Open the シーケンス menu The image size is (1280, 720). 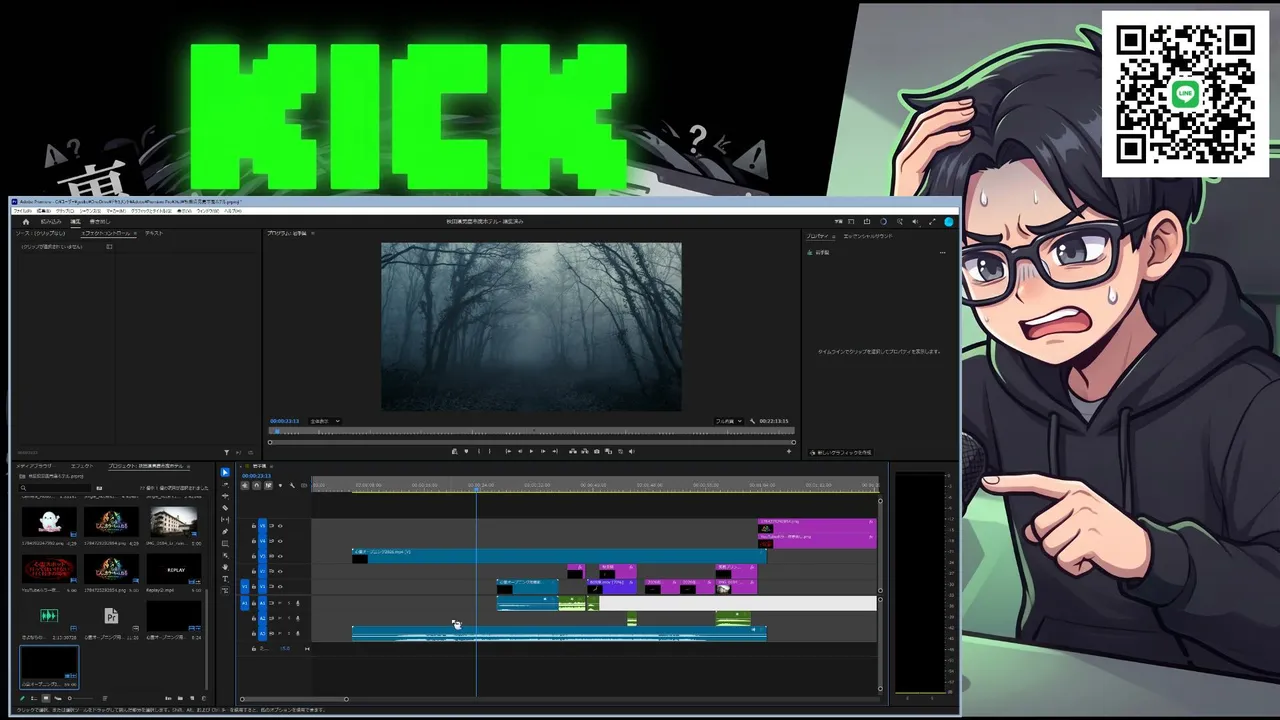[x=90, y=211]
